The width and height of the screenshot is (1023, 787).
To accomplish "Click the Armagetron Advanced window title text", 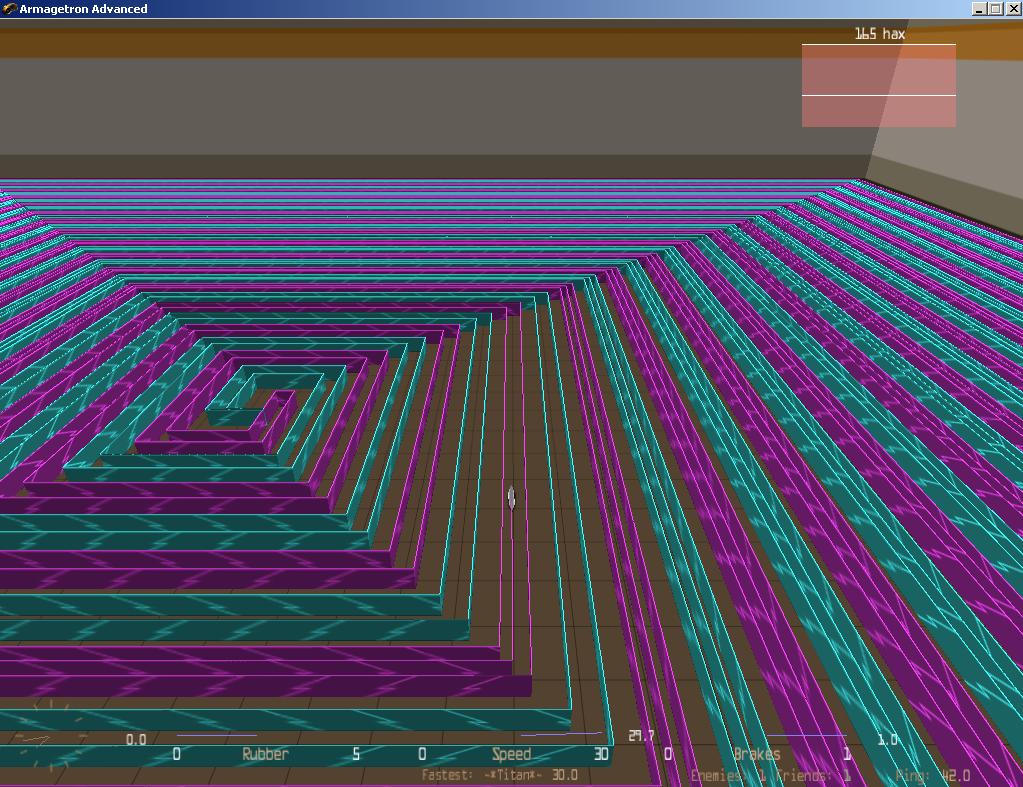I will coord(83,9).
